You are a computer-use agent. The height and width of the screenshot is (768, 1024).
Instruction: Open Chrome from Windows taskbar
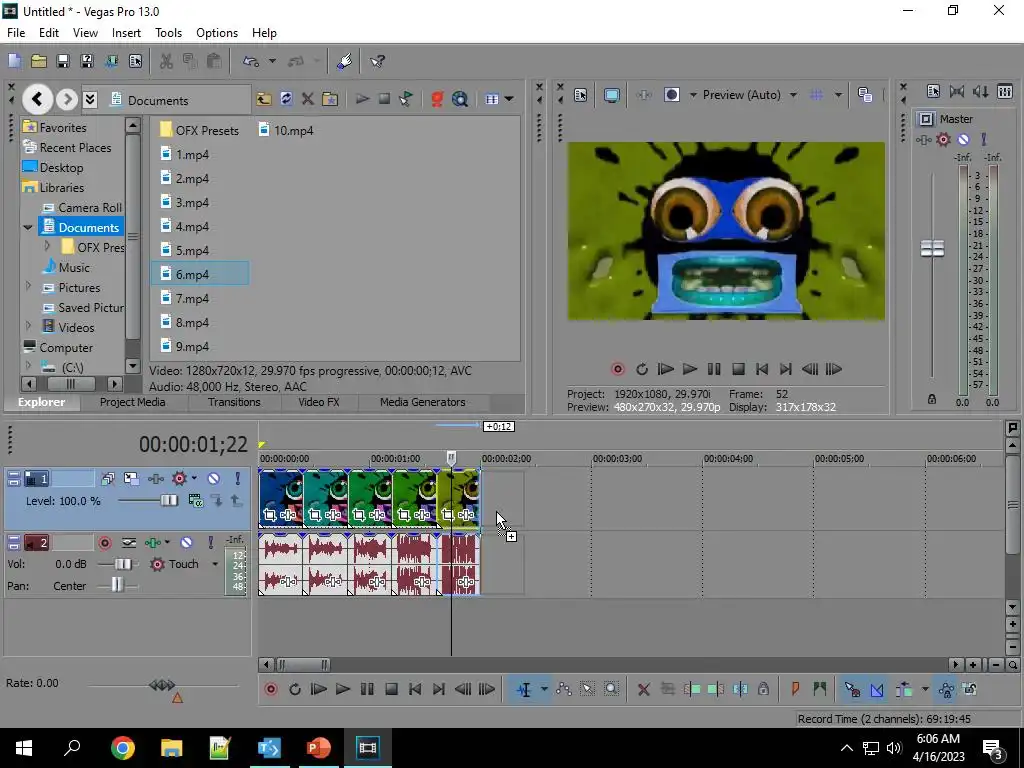[123, 748]
